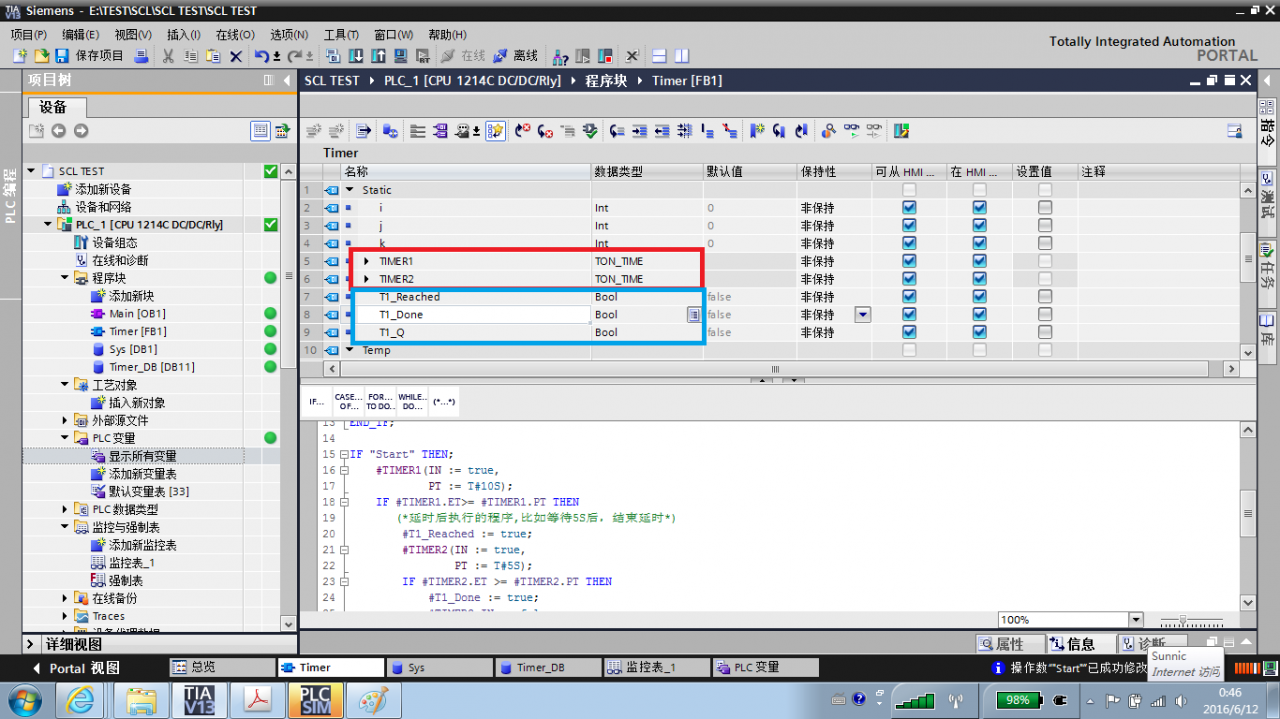Insert IF statement snippet

(316, 401)
